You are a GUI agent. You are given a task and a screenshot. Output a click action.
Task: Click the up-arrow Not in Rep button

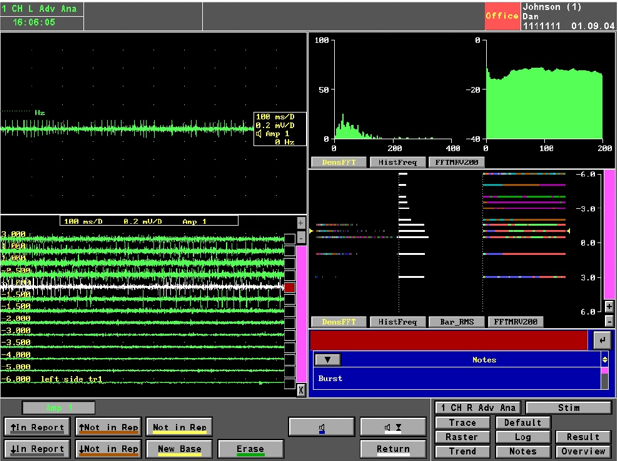pyautogui.click(x=108, y=427)
